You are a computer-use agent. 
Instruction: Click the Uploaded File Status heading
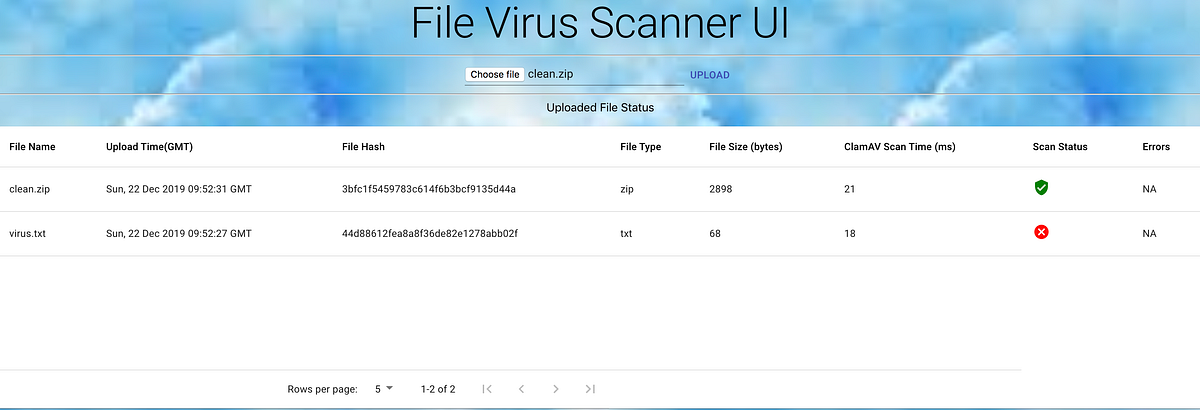pos(600,107)
